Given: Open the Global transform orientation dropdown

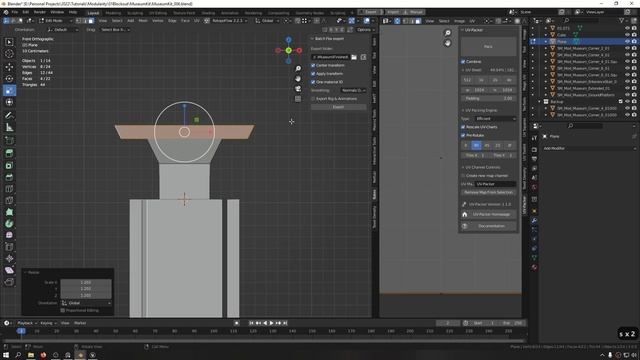Looking at the screenshot, I should click(267, 20).
